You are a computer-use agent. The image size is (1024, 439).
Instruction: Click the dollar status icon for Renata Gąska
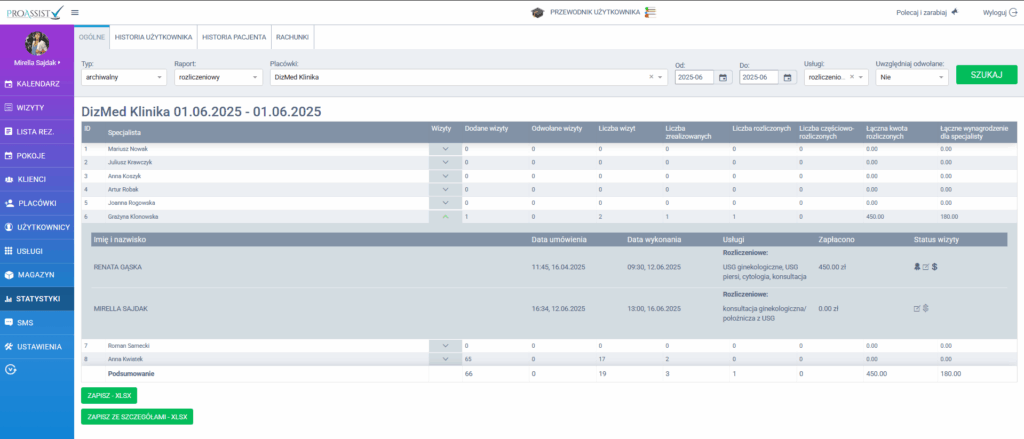click(x=934, y=267)
